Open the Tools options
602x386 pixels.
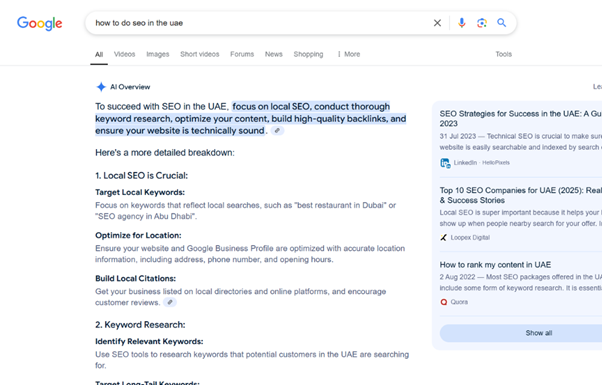pos(503,54)
